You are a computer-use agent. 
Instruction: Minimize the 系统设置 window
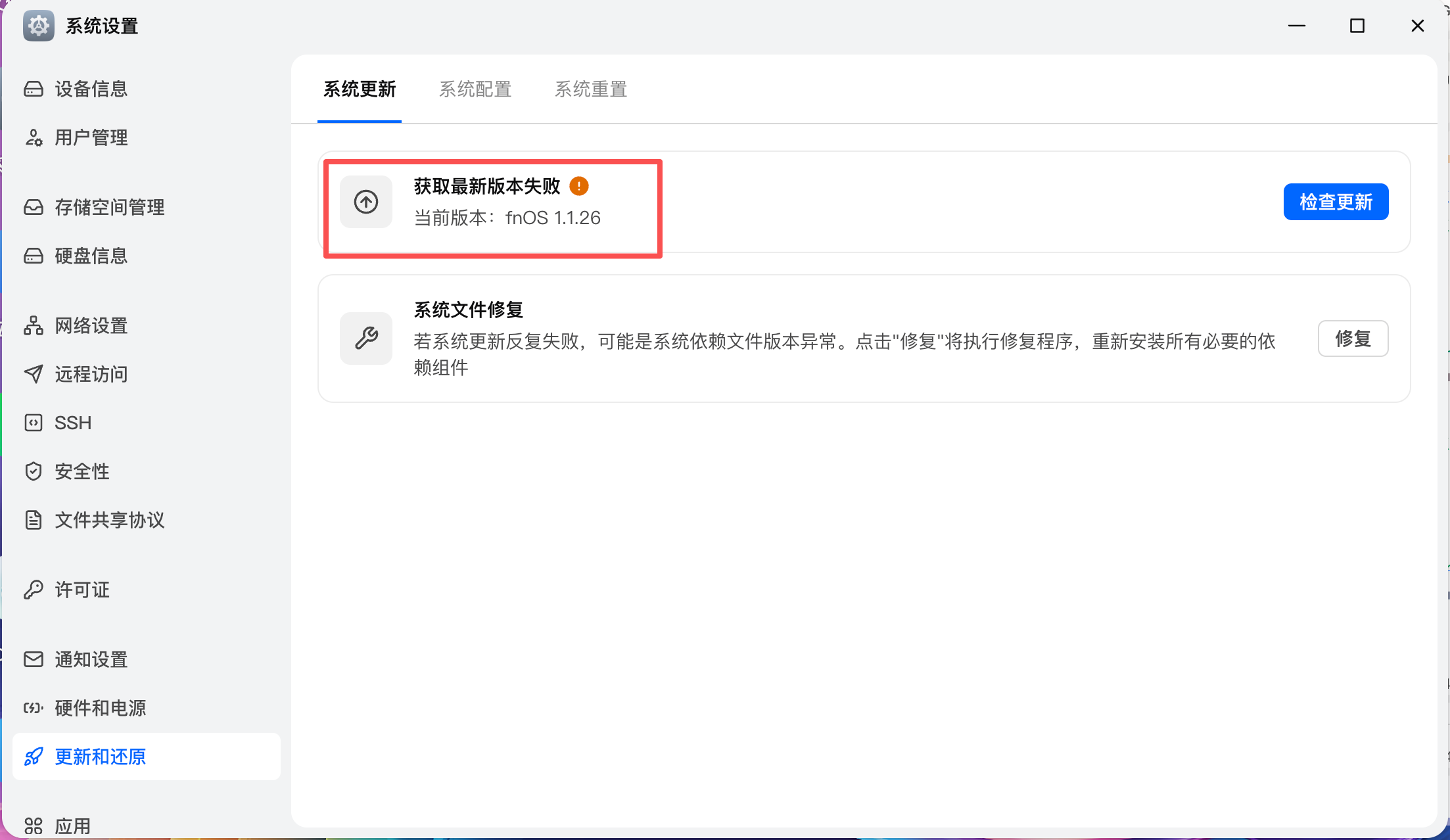point(1297,26)
